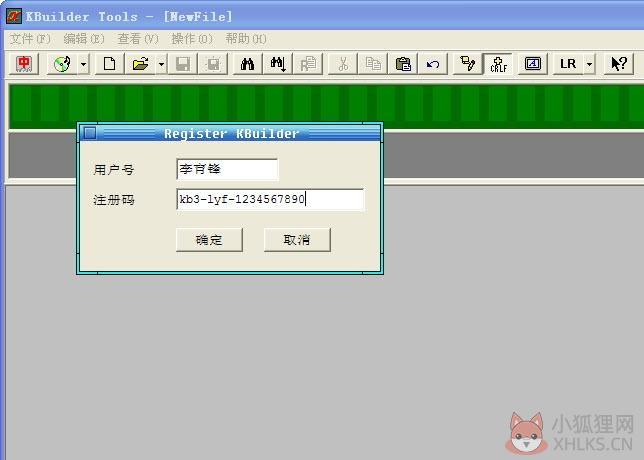Image resolution: width=644 pixels, height=460 pixels.
Task: Click the edit pencil tool icon
Action: click(x=467, y=64)
